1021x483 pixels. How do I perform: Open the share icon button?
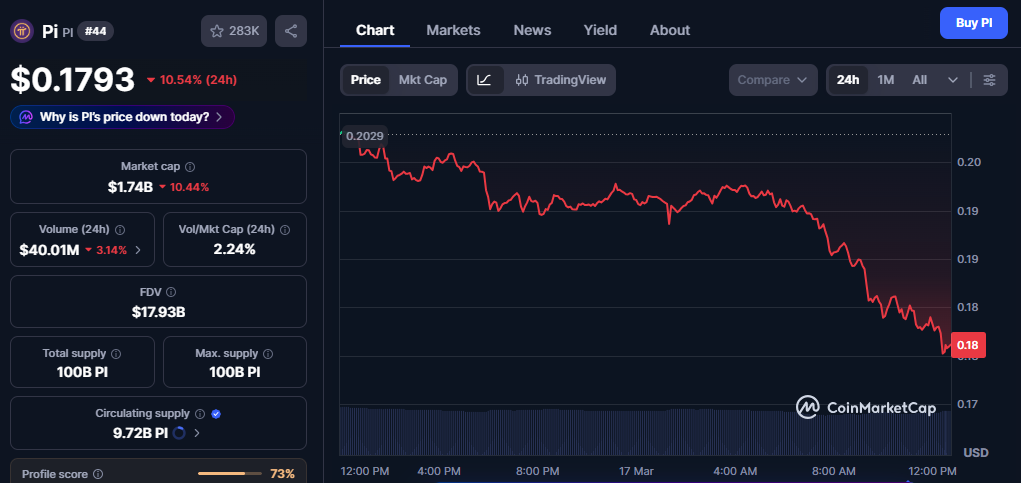pos(291,31)
